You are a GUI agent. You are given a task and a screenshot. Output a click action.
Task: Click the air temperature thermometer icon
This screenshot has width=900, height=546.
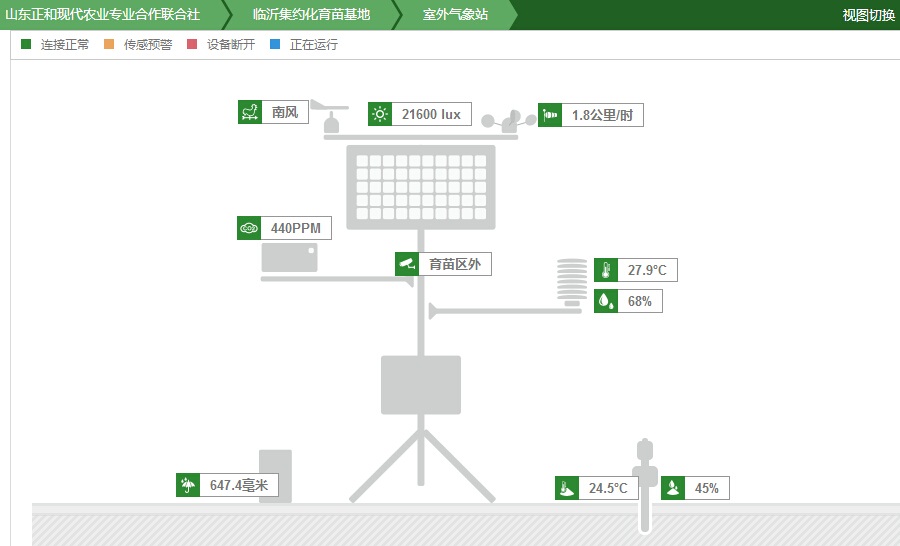point(606,270)
